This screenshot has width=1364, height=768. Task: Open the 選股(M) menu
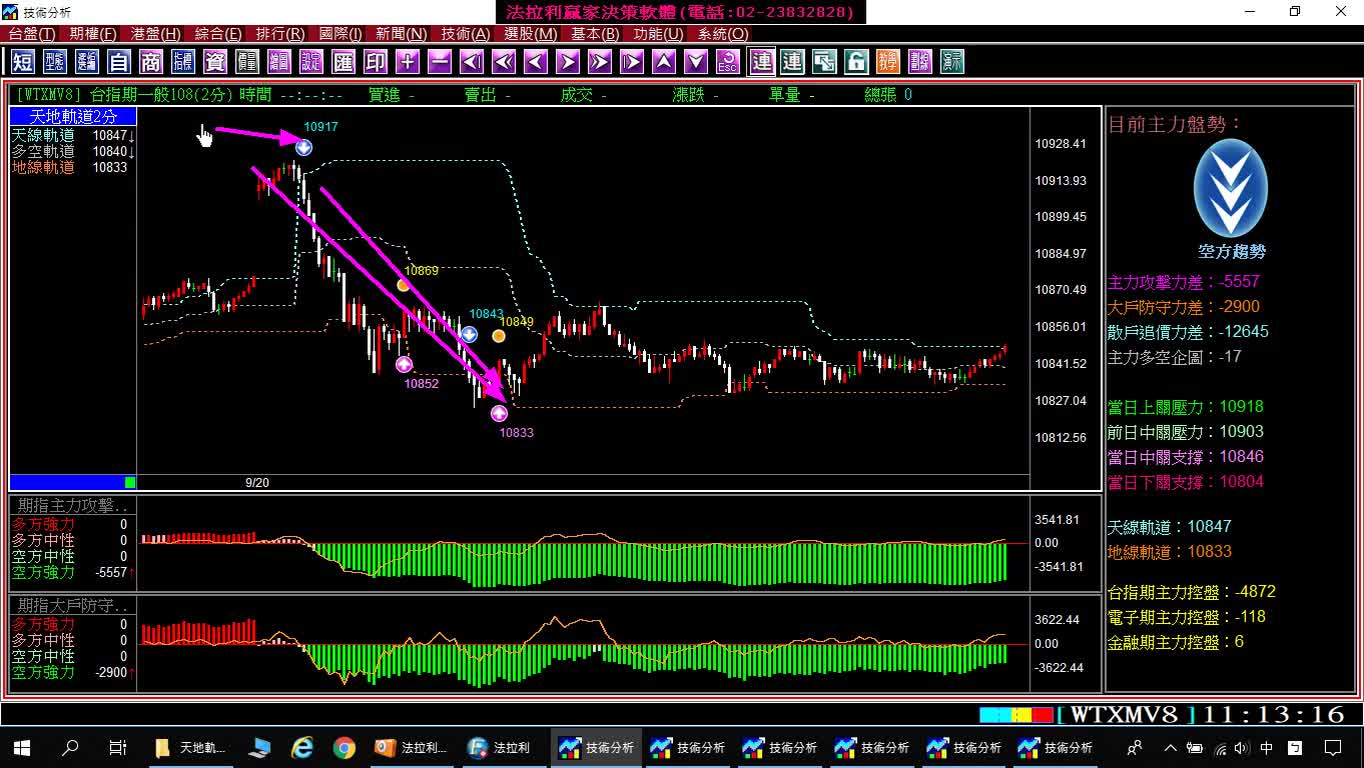pyautogui.click(x=531, y=34)
